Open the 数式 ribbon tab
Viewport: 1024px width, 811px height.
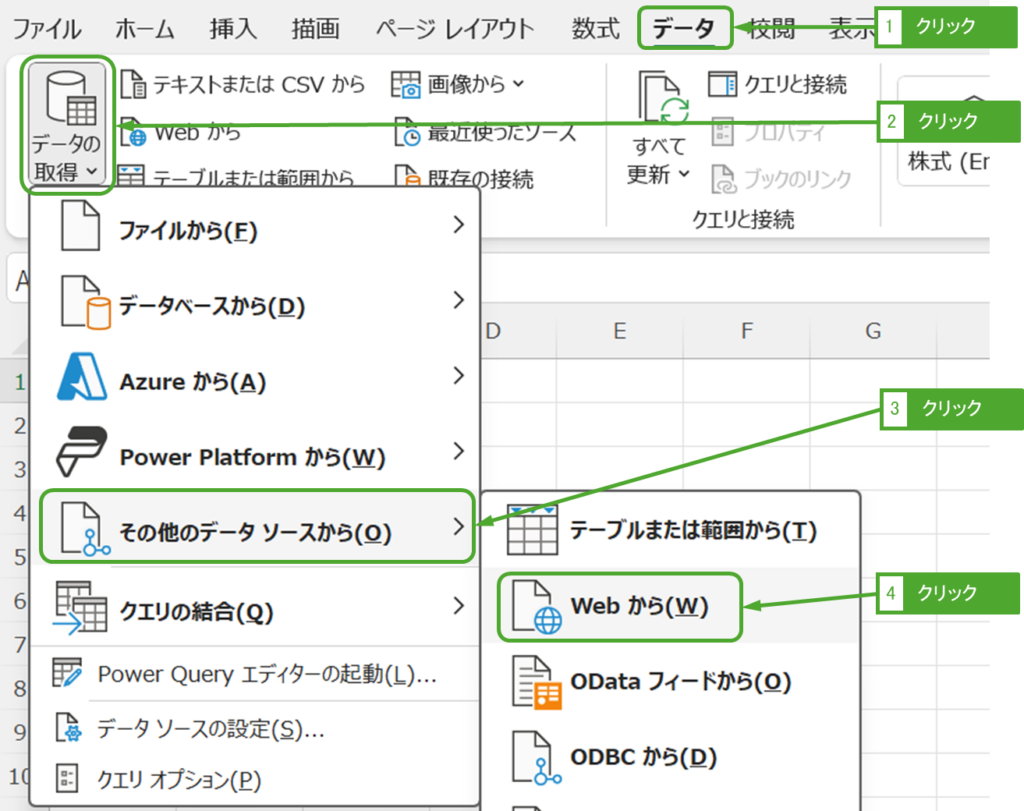pos(596,29)
